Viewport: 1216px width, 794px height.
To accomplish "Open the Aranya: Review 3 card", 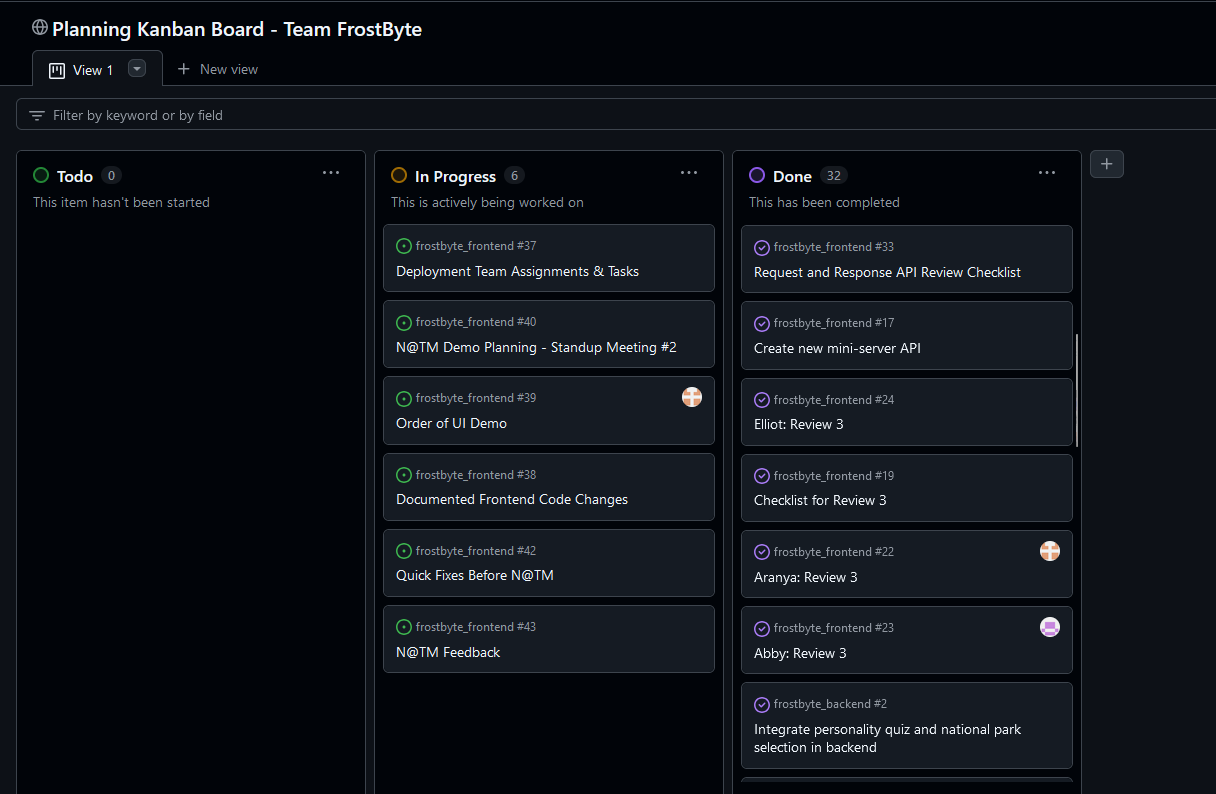I will click(805, 577).
